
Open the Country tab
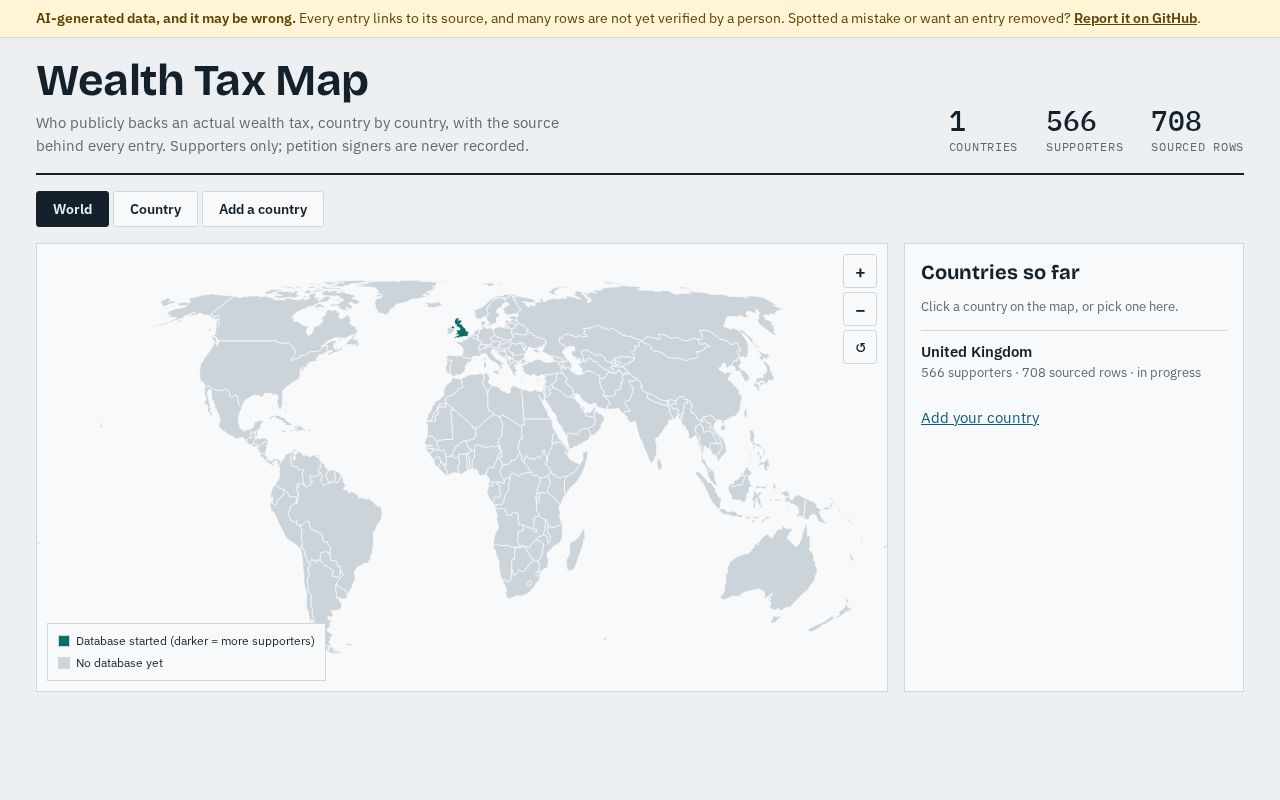(155, 209)
